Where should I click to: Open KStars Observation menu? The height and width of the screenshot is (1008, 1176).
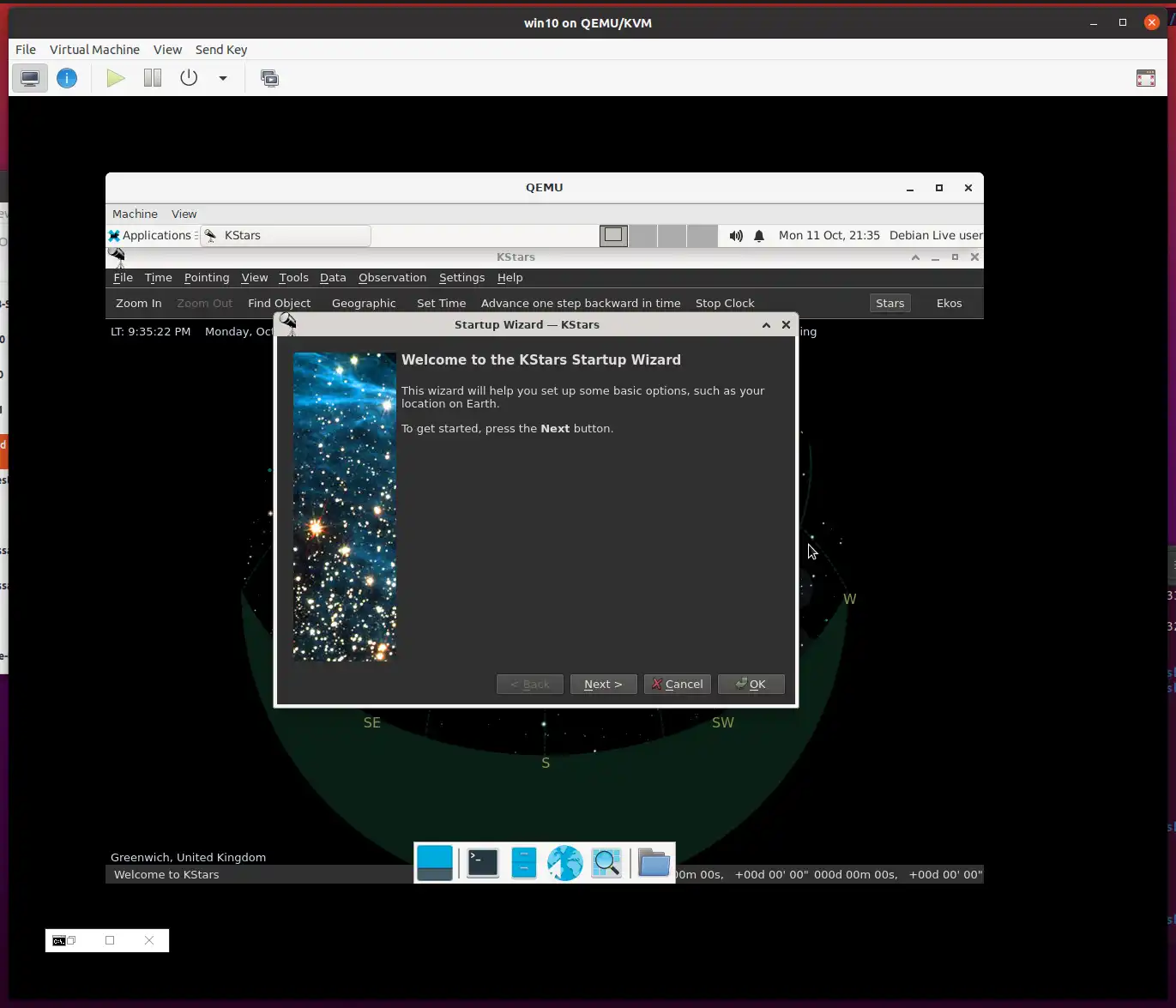click(x=392, y=277)
